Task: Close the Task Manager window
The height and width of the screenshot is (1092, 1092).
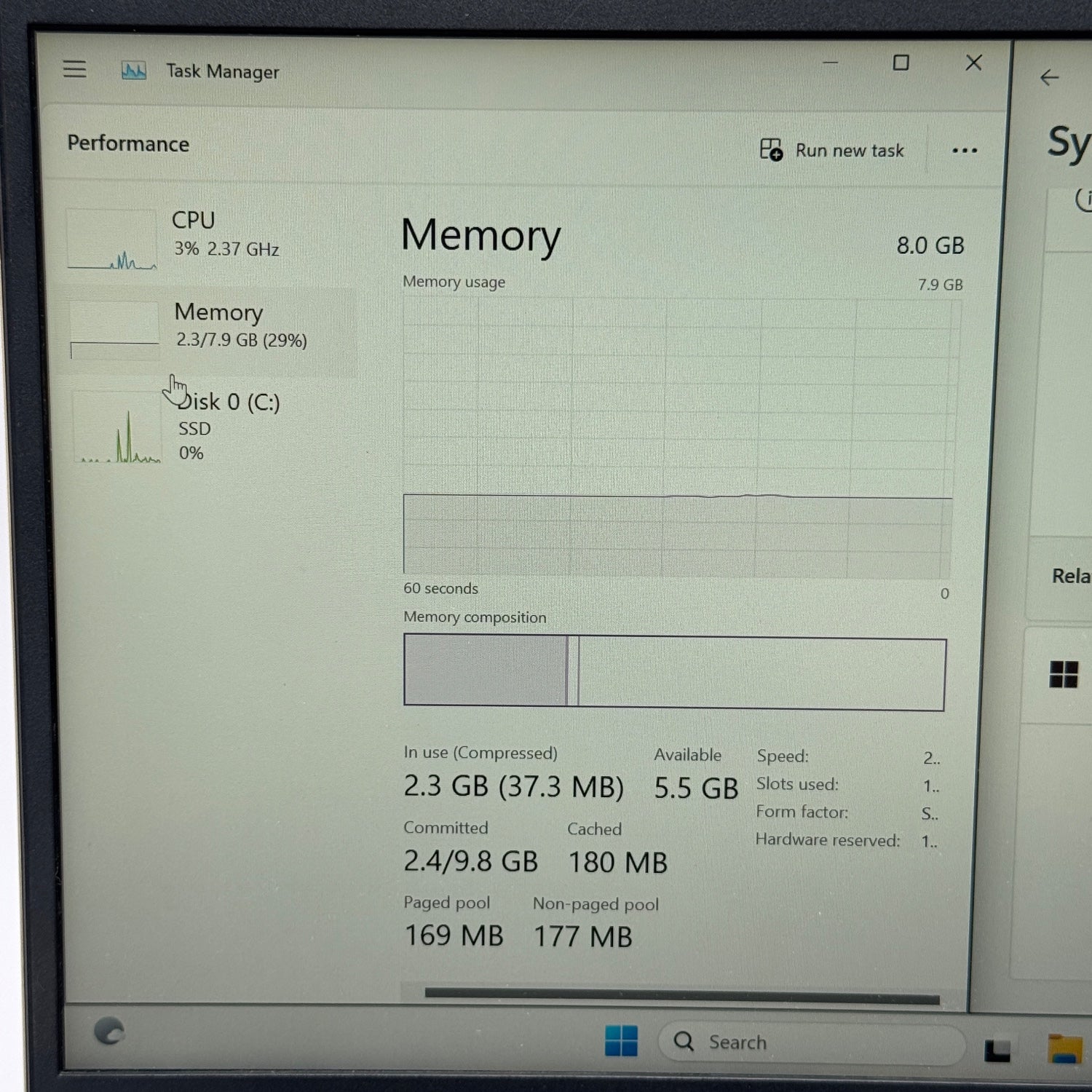Action: click(973, 63)
